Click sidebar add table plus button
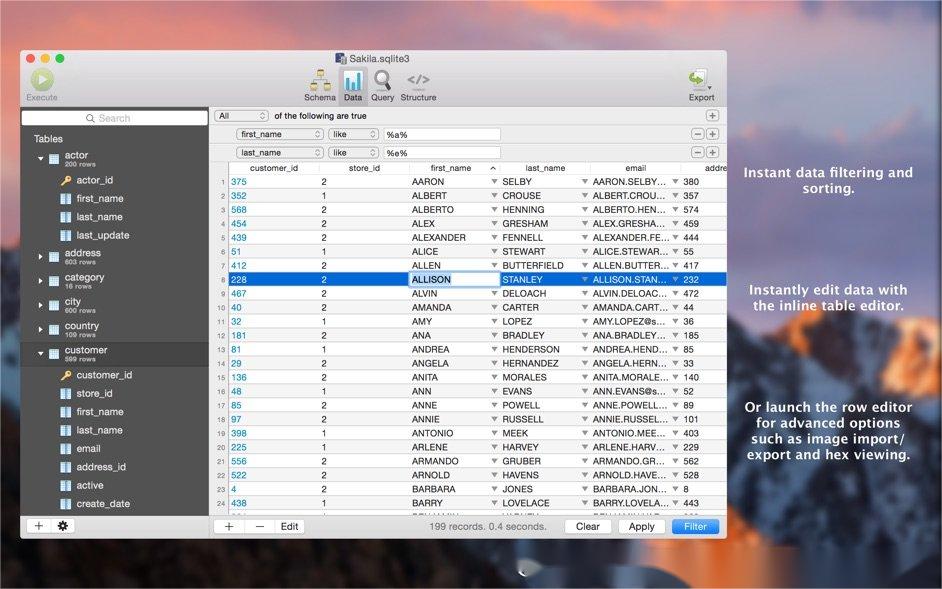Screen dimensions: 942x589 pos(38,526)
